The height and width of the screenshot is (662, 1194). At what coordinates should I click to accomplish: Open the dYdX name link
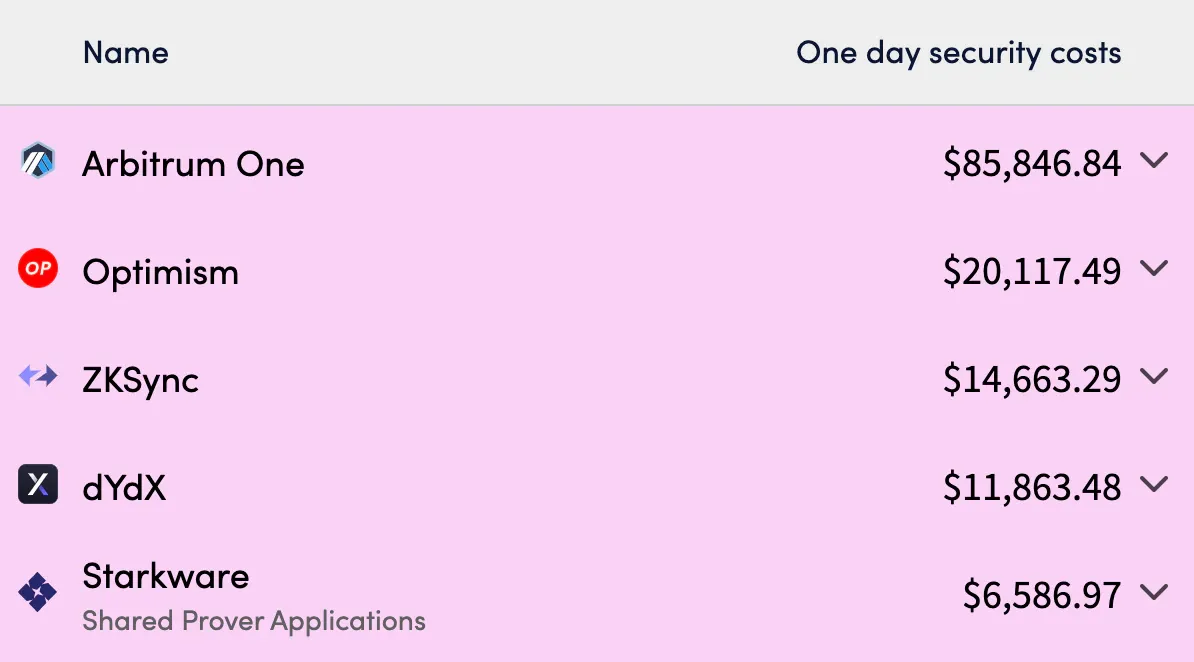(124, 488)
